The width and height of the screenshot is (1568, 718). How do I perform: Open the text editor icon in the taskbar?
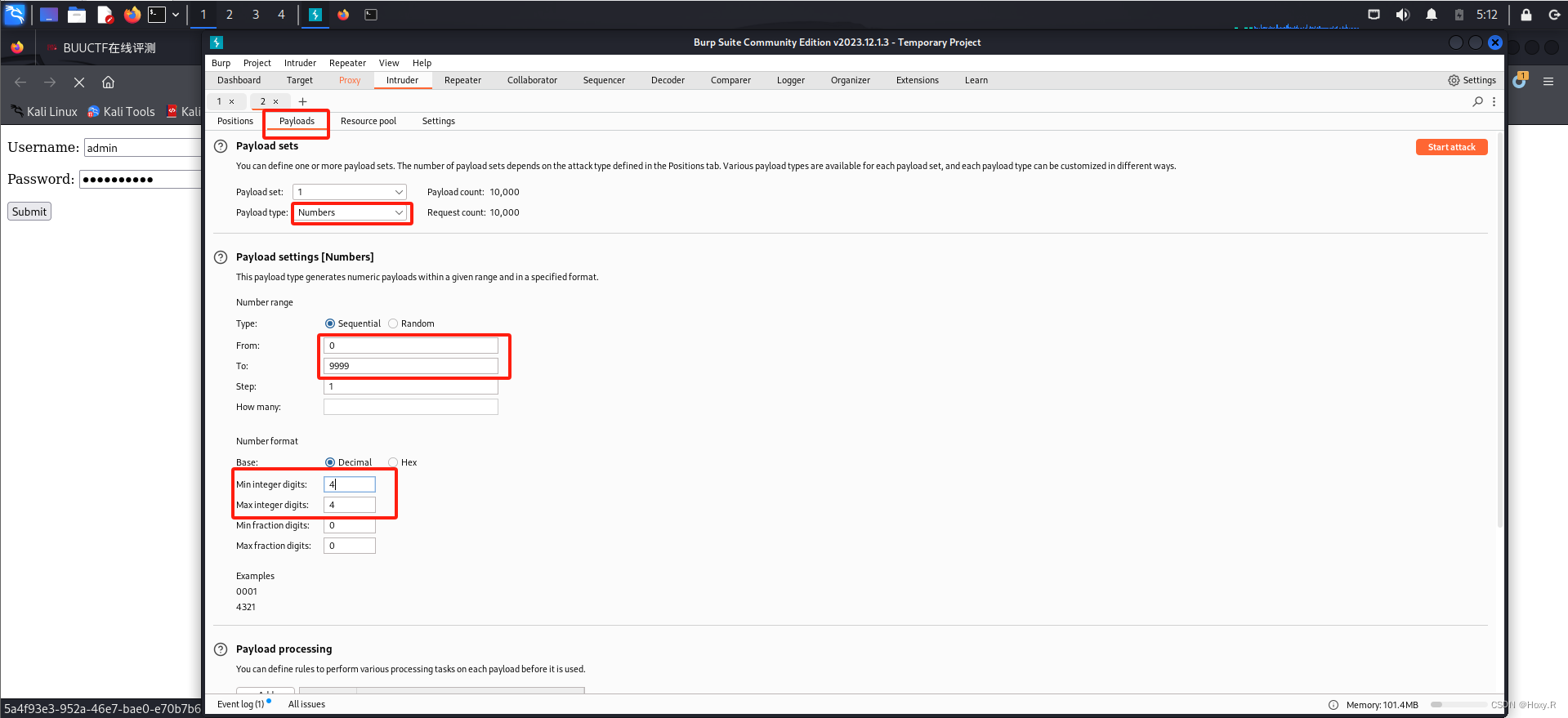click(105, 15)
